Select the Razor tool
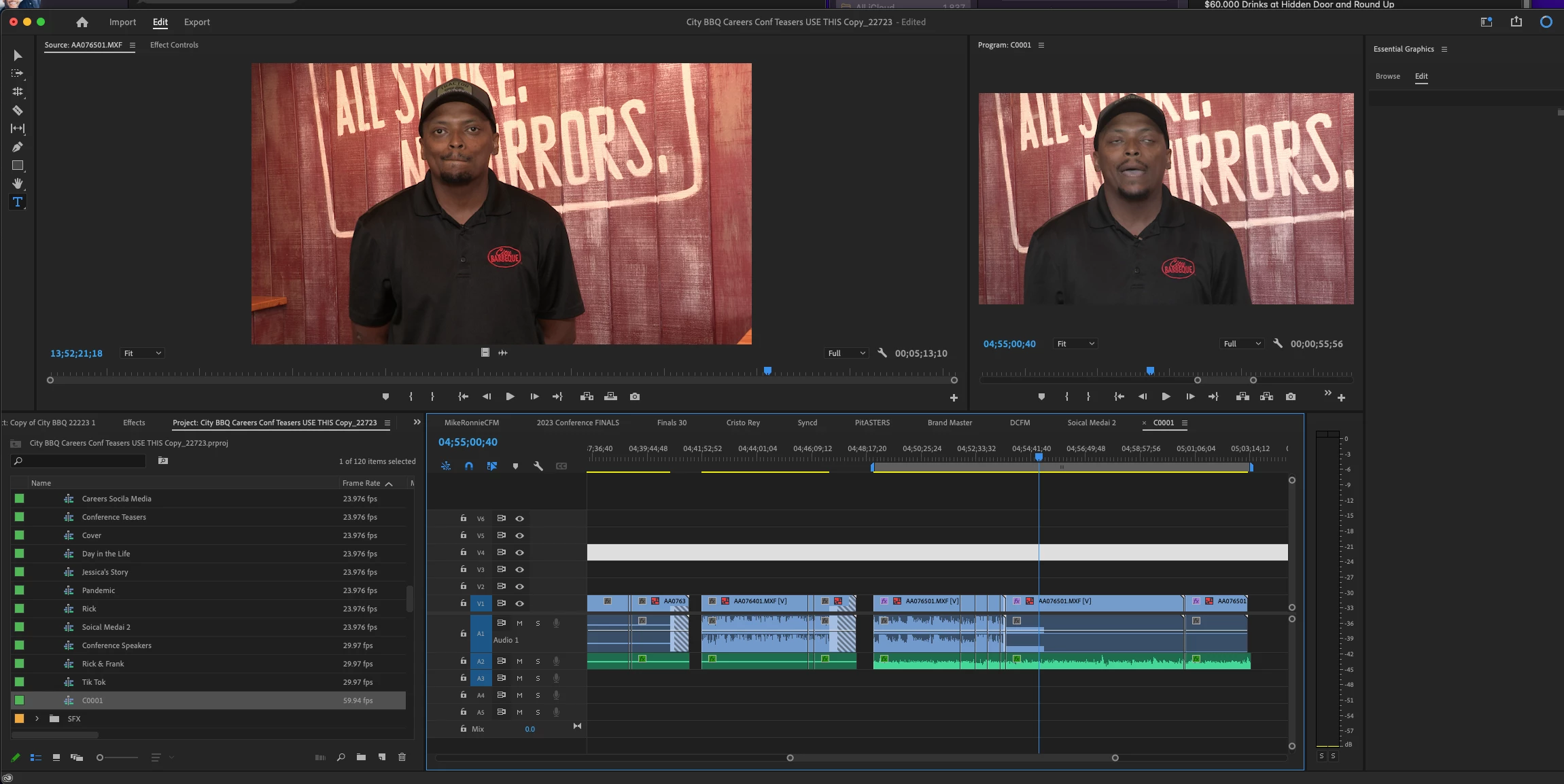 (x=18, y=110)
